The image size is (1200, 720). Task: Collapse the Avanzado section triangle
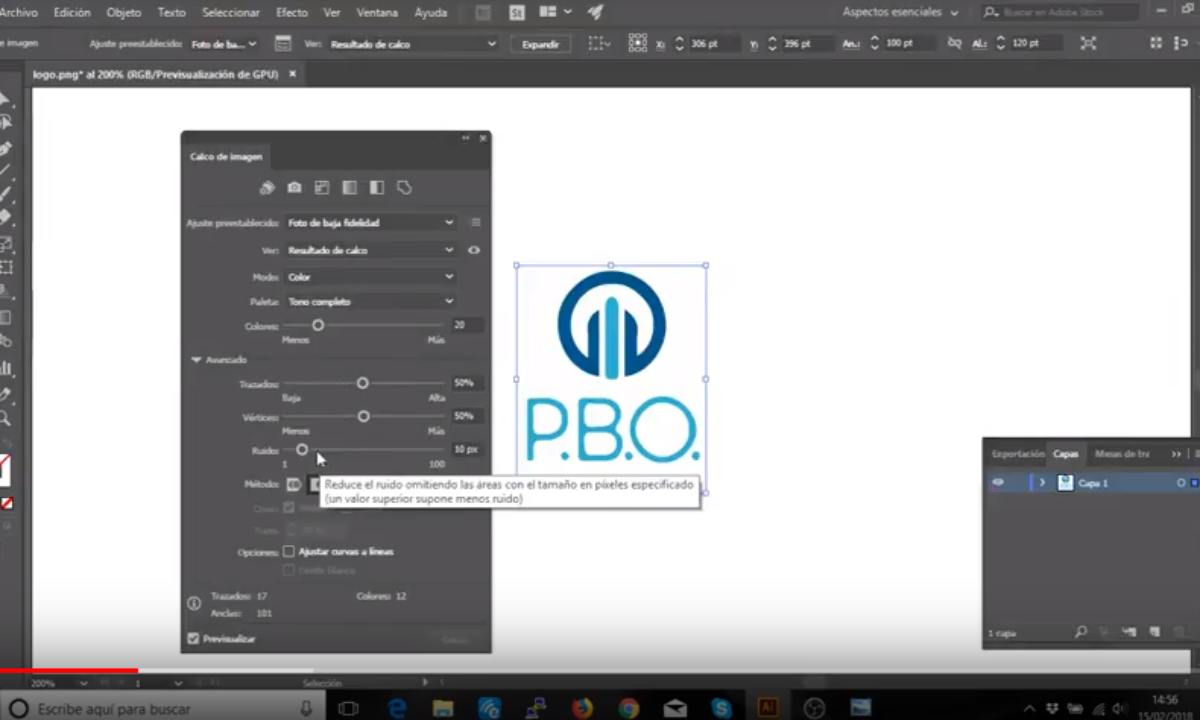click(196, 359)
